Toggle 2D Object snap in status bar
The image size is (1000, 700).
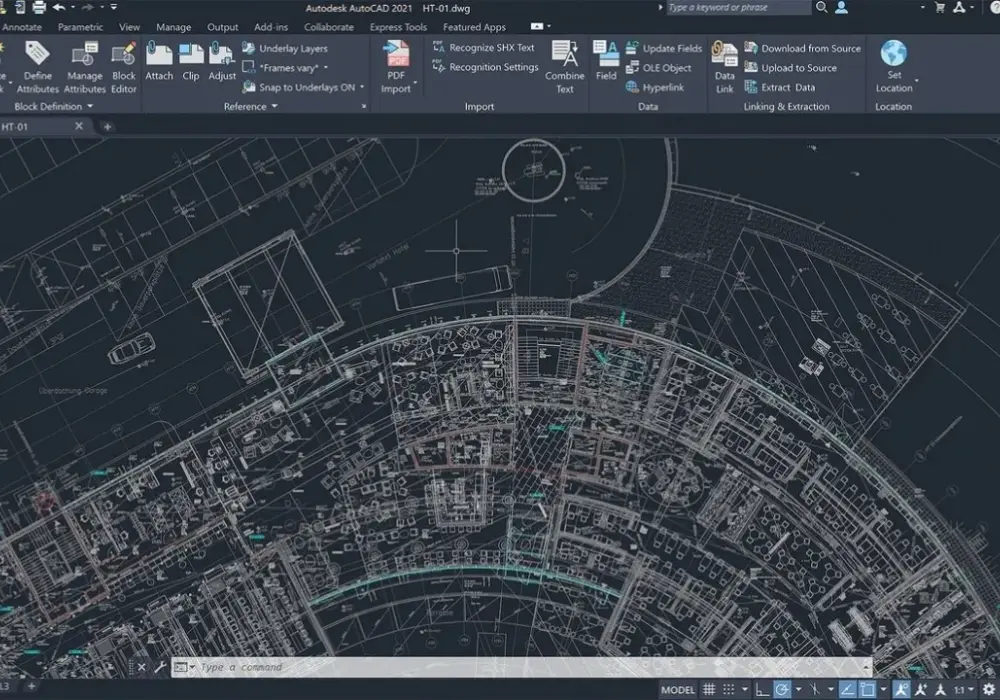click(867, 689)
